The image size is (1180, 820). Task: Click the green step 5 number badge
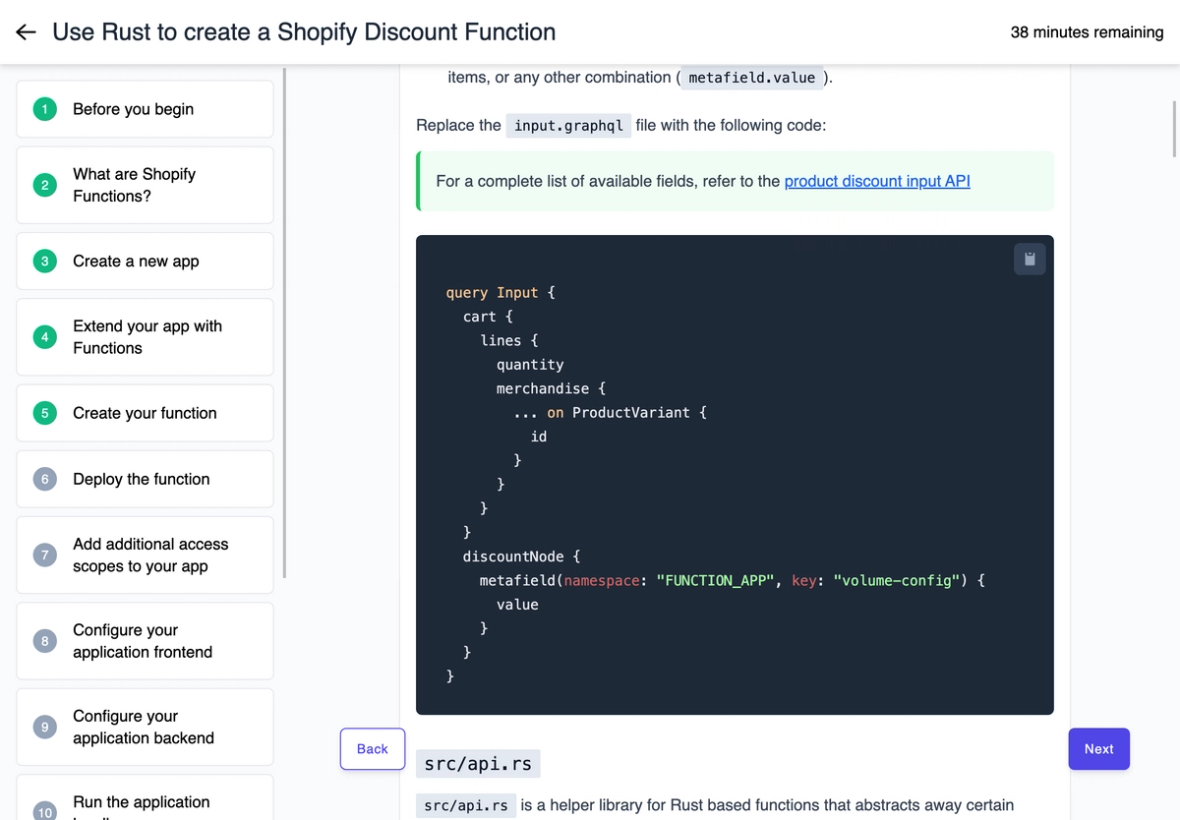coord(44,413)
